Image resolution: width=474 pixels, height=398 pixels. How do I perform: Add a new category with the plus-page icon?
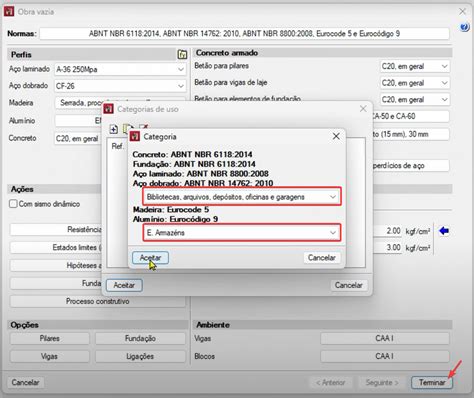pyautogui.click(x=114, y=129)
